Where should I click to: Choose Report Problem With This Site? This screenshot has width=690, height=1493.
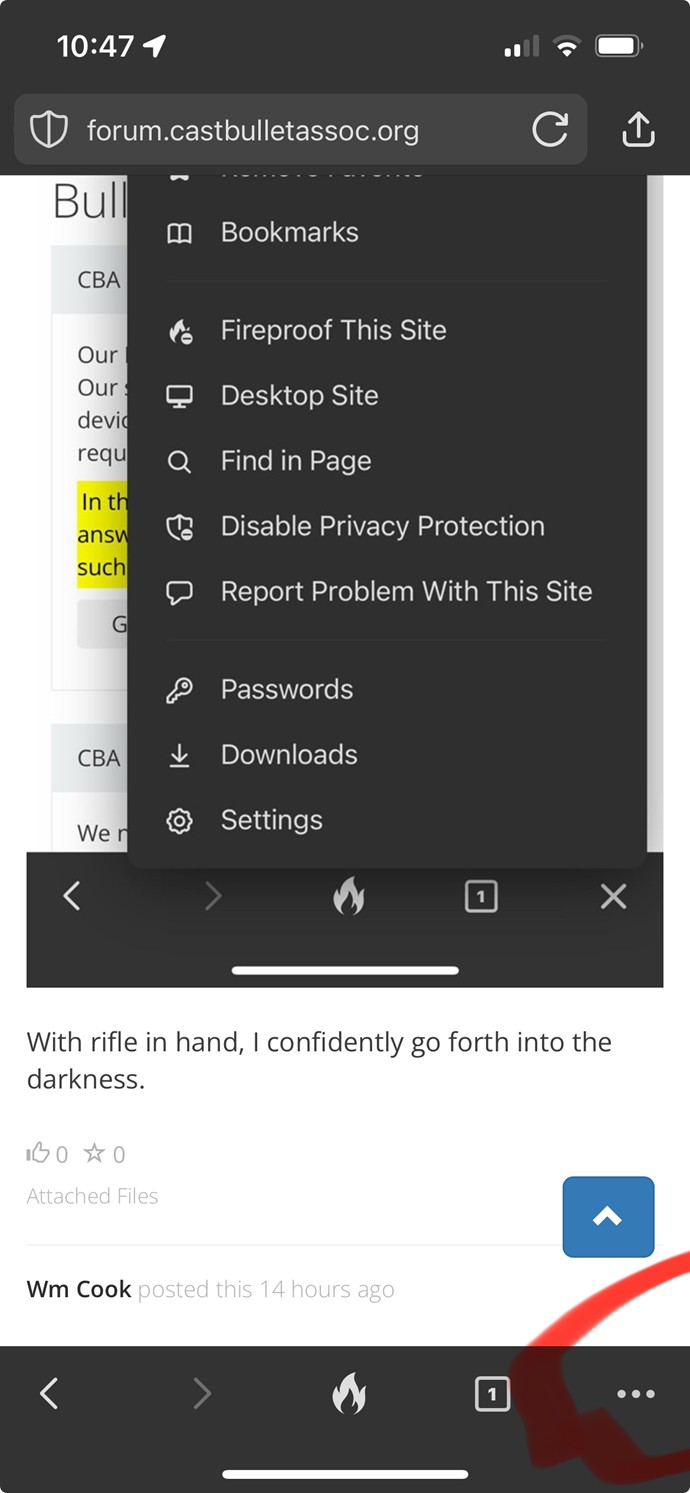386,592
